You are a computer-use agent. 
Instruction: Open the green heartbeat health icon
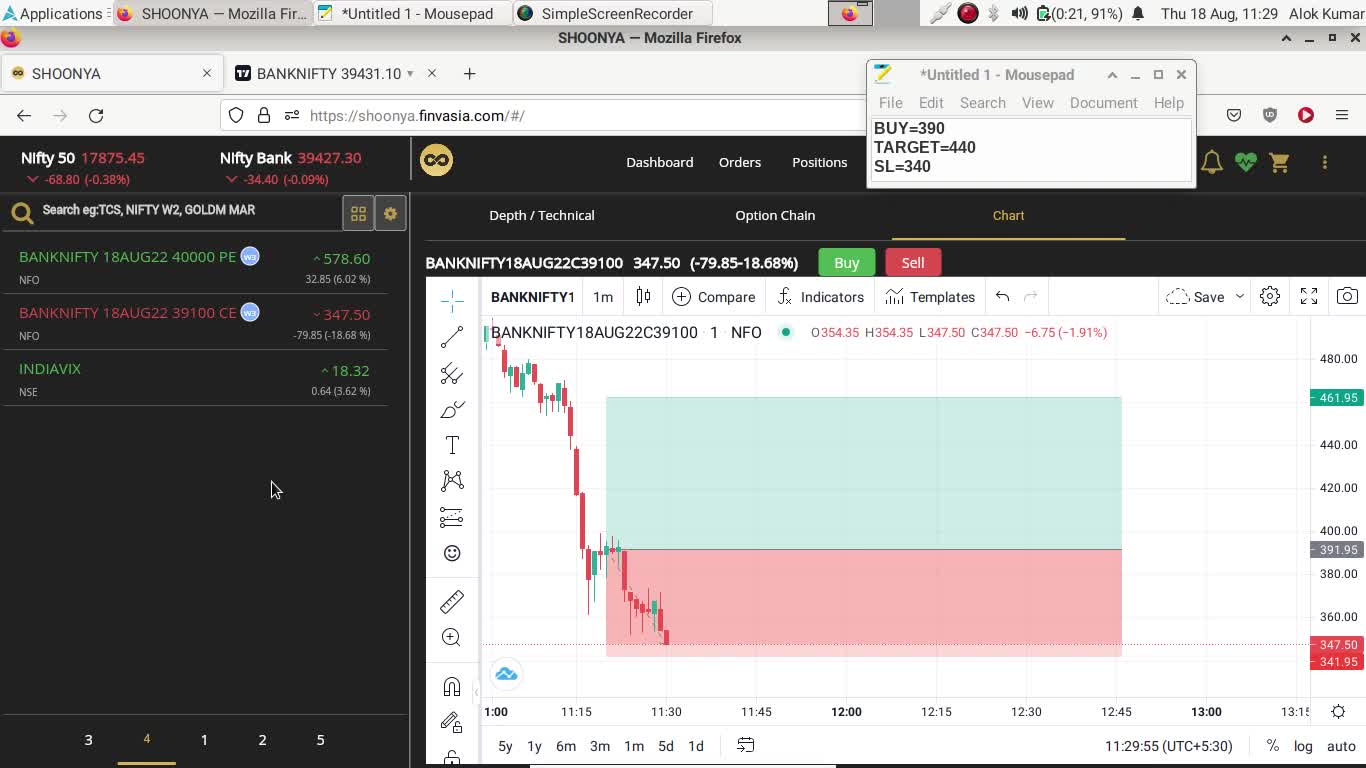[1245, 162]
